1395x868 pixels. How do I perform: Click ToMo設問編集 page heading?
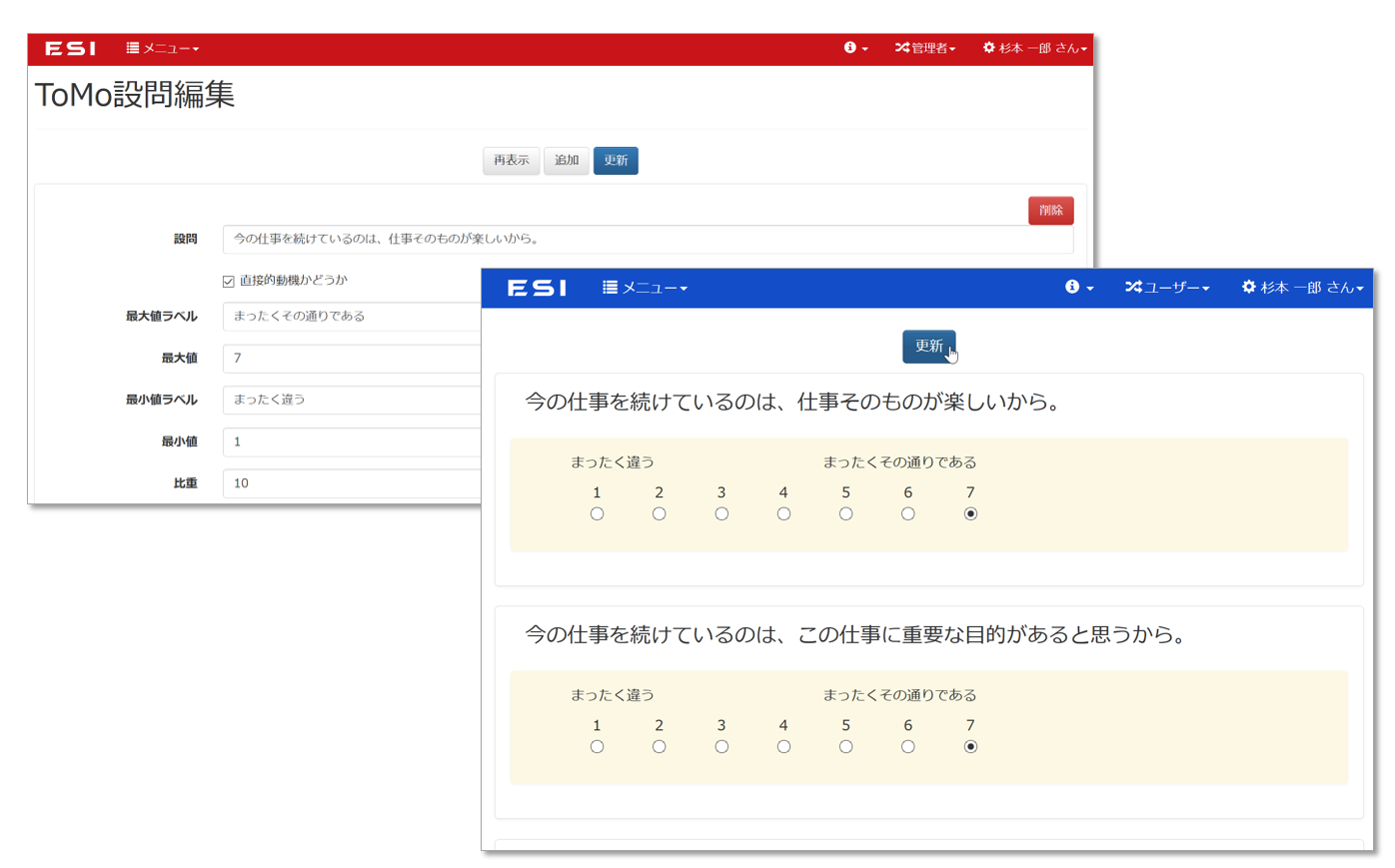pos(135,95)
